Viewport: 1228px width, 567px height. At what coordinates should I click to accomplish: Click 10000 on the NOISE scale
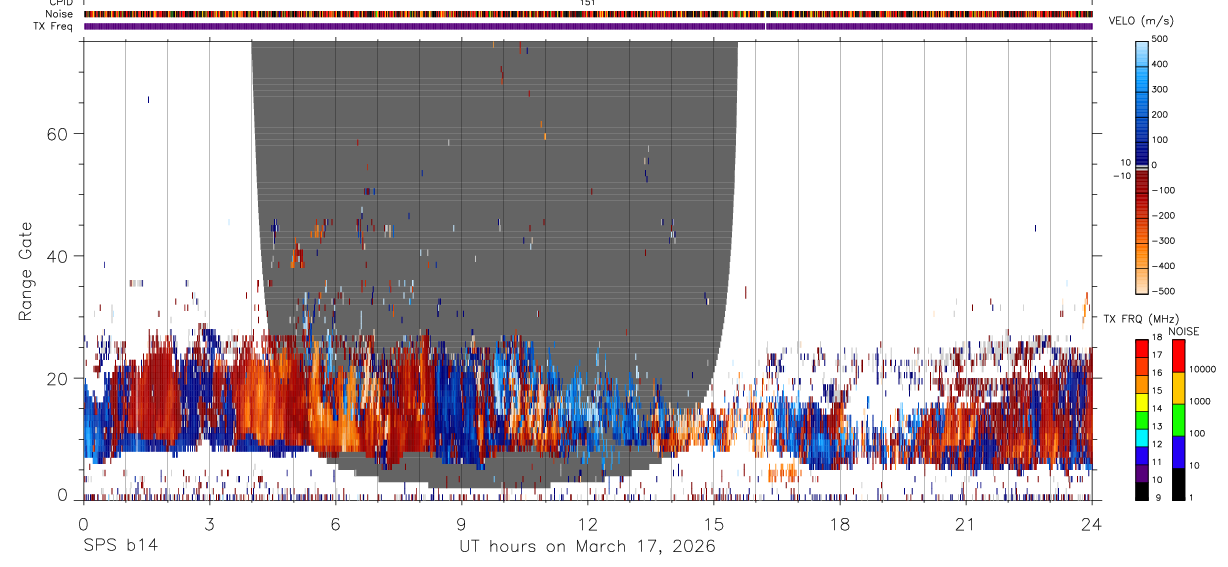tap(1202, 369)
